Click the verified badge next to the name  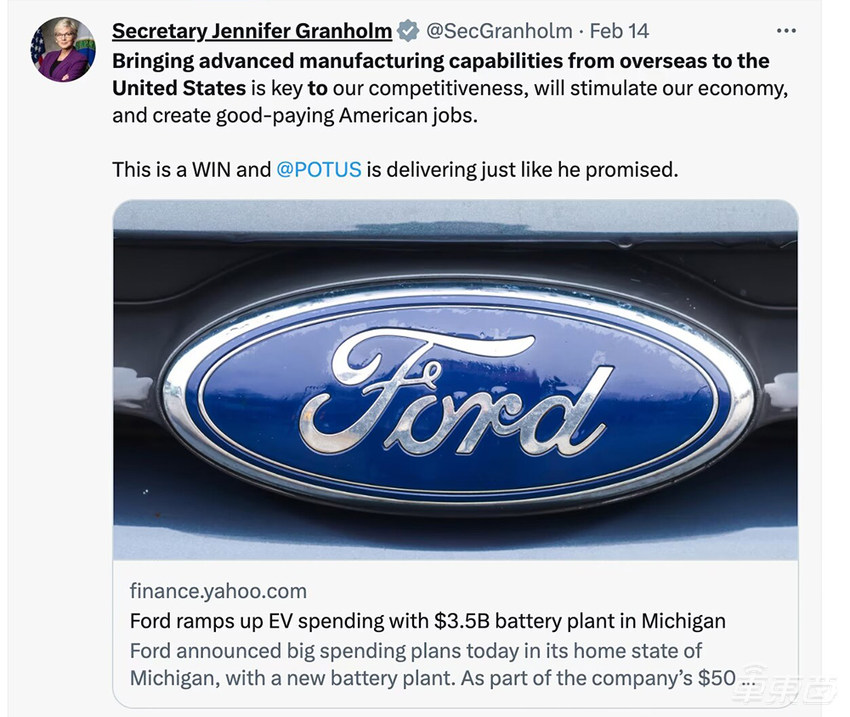408,31
